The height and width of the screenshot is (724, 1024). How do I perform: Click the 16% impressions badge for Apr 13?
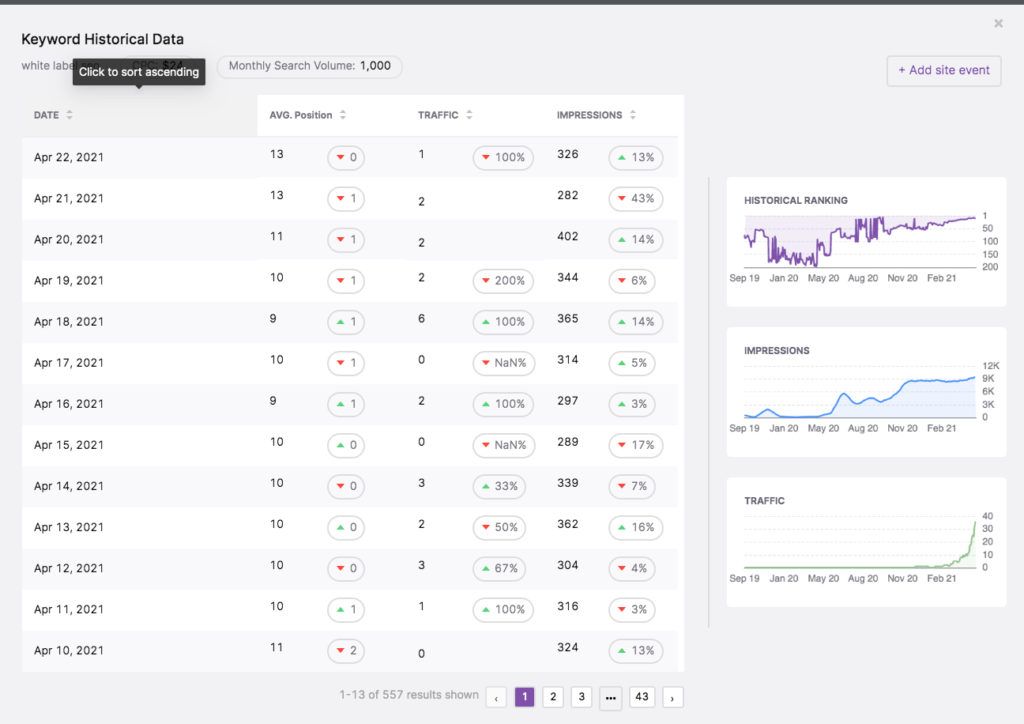(x=635, y=527)
